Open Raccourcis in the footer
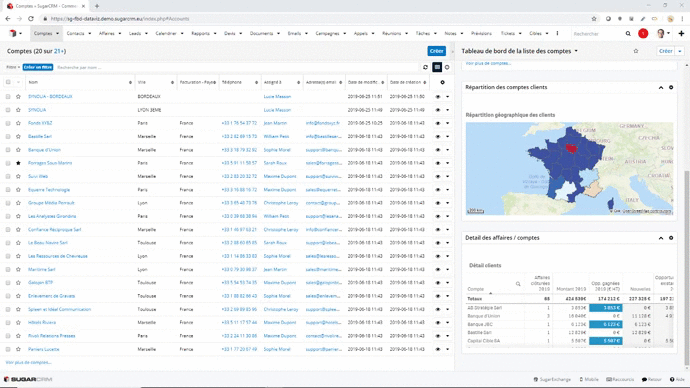Screen dimensions: 690x388 [x=620, y=379]
